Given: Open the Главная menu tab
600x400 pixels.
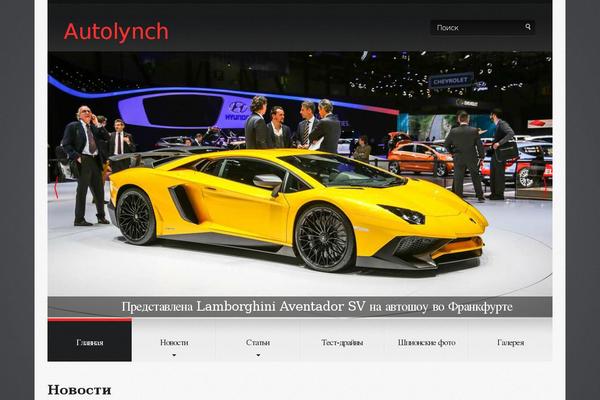Looking at the screenshot, I should 90,340.
